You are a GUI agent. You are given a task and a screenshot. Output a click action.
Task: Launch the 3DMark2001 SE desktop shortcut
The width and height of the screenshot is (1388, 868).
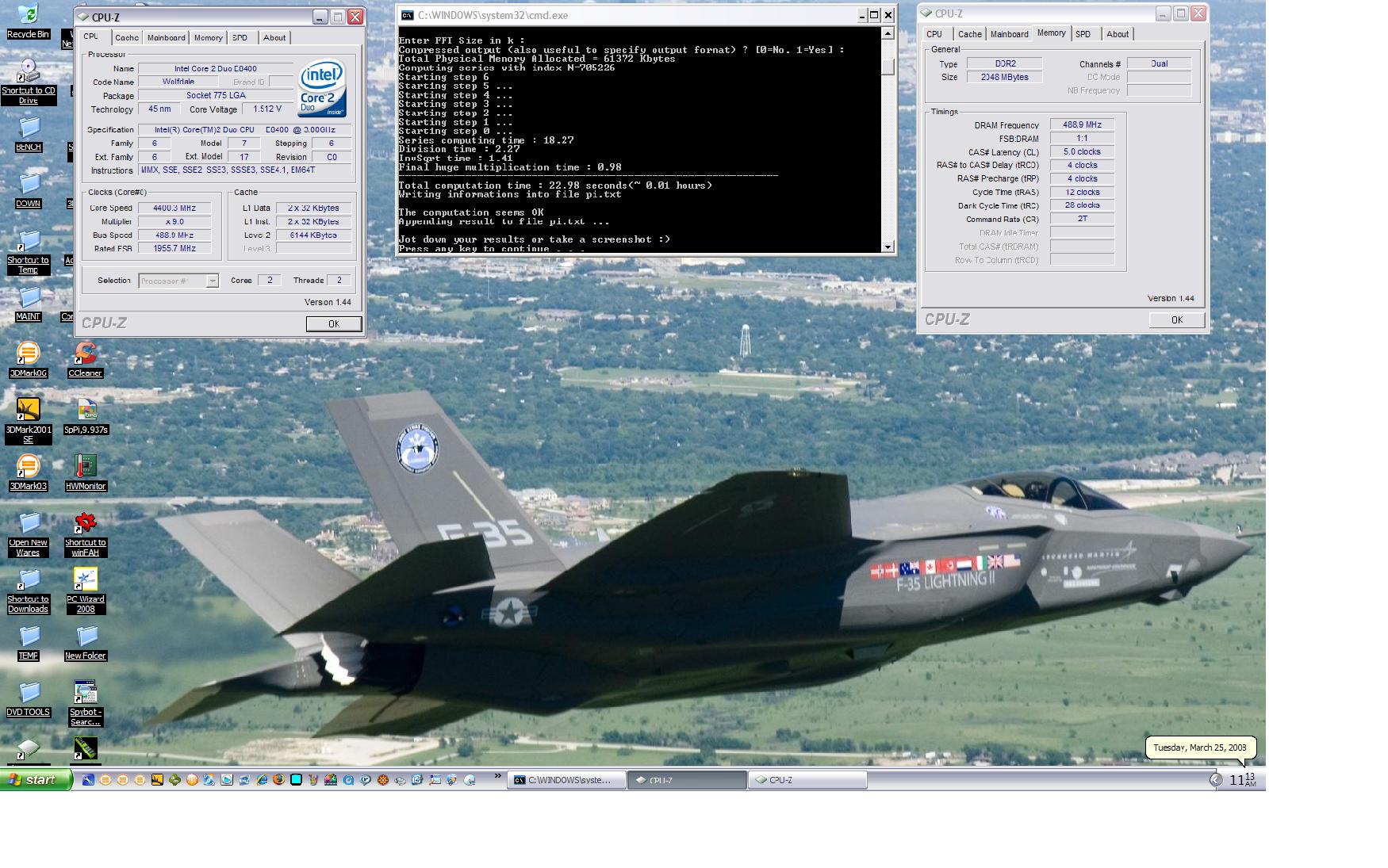[x=28, y=422]
